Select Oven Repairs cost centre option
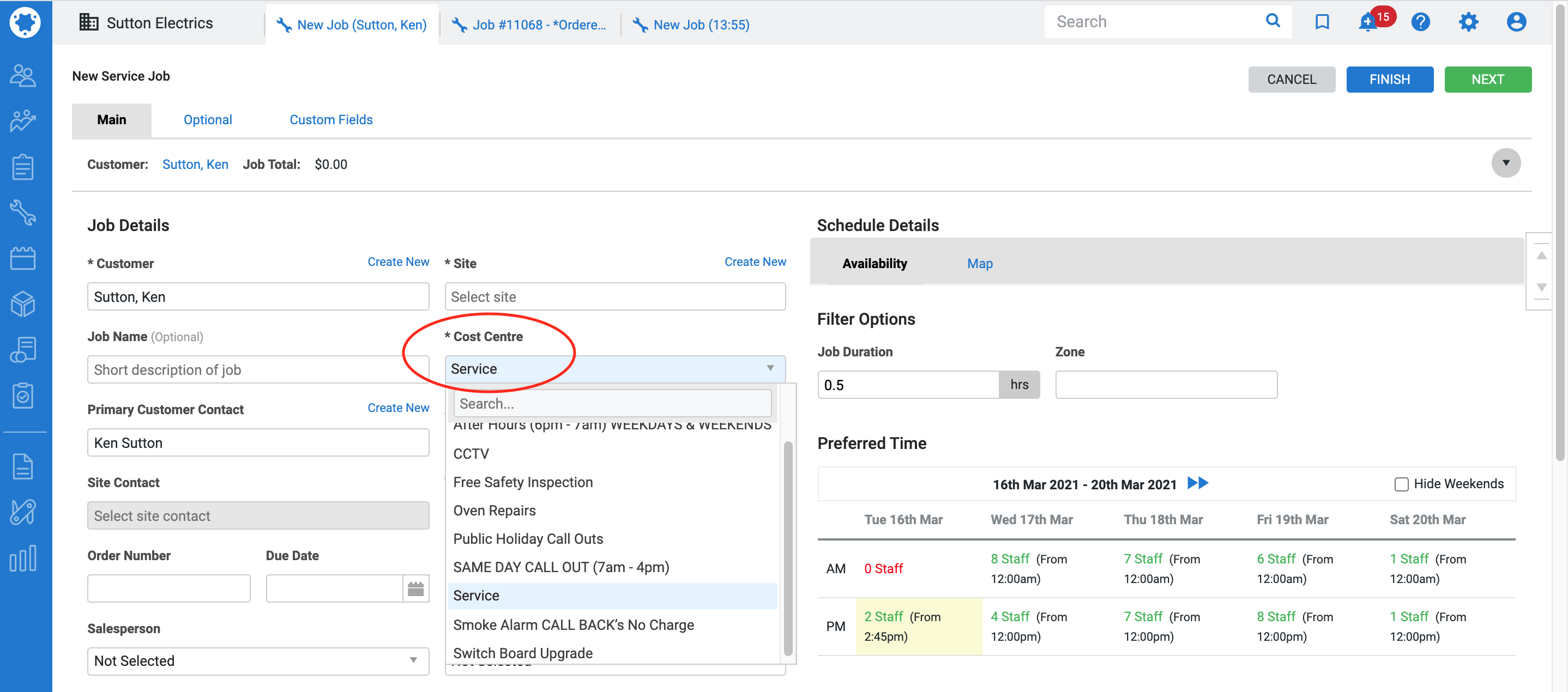The width and height of the screenshot is (1568, 692). tap(494, 510)
